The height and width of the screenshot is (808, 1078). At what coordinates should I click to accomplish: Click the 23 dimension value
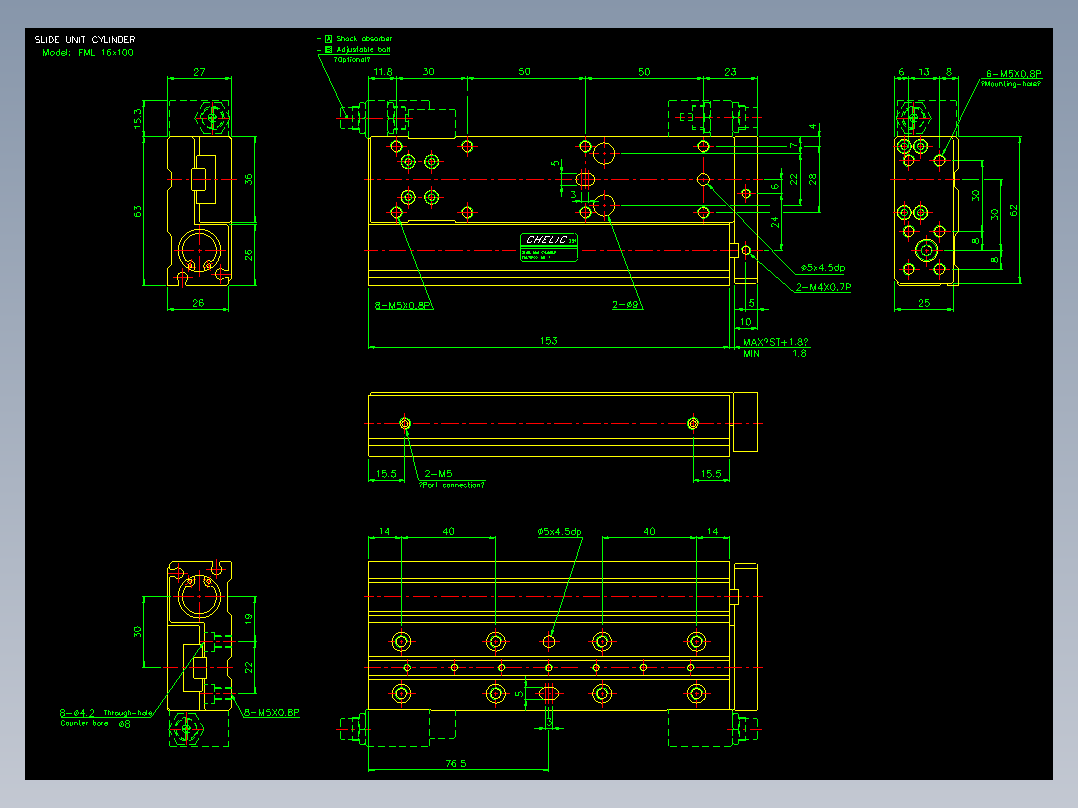(x=730, y=72)
